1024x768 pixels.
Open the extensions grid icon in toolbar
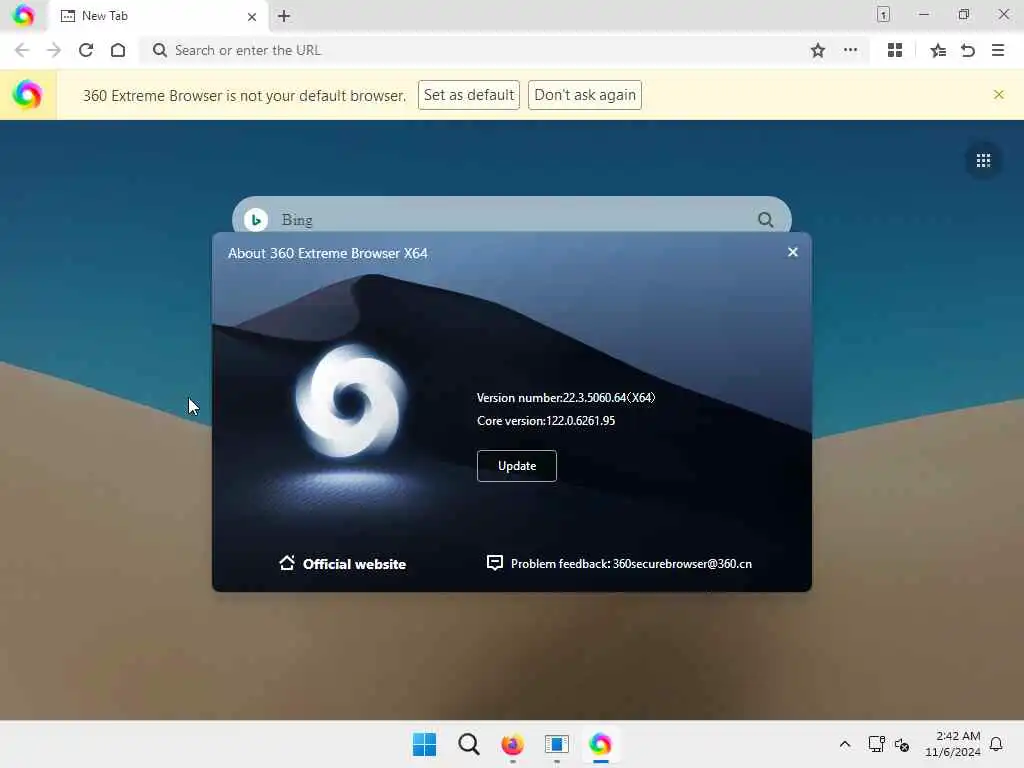click(x=895, y=50)
